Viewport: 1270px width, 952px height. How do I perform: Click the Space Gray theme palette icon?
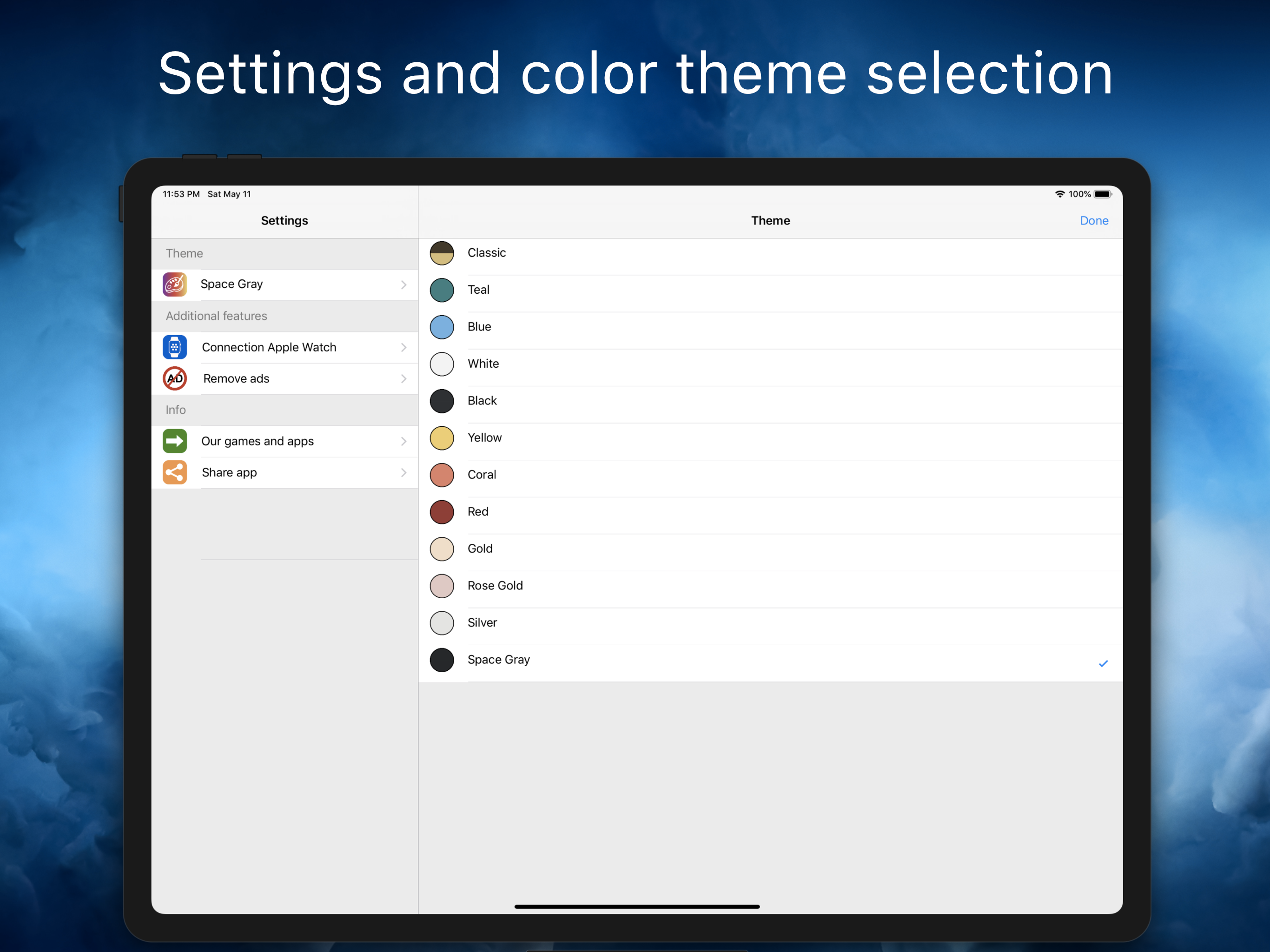coord(174,284)
